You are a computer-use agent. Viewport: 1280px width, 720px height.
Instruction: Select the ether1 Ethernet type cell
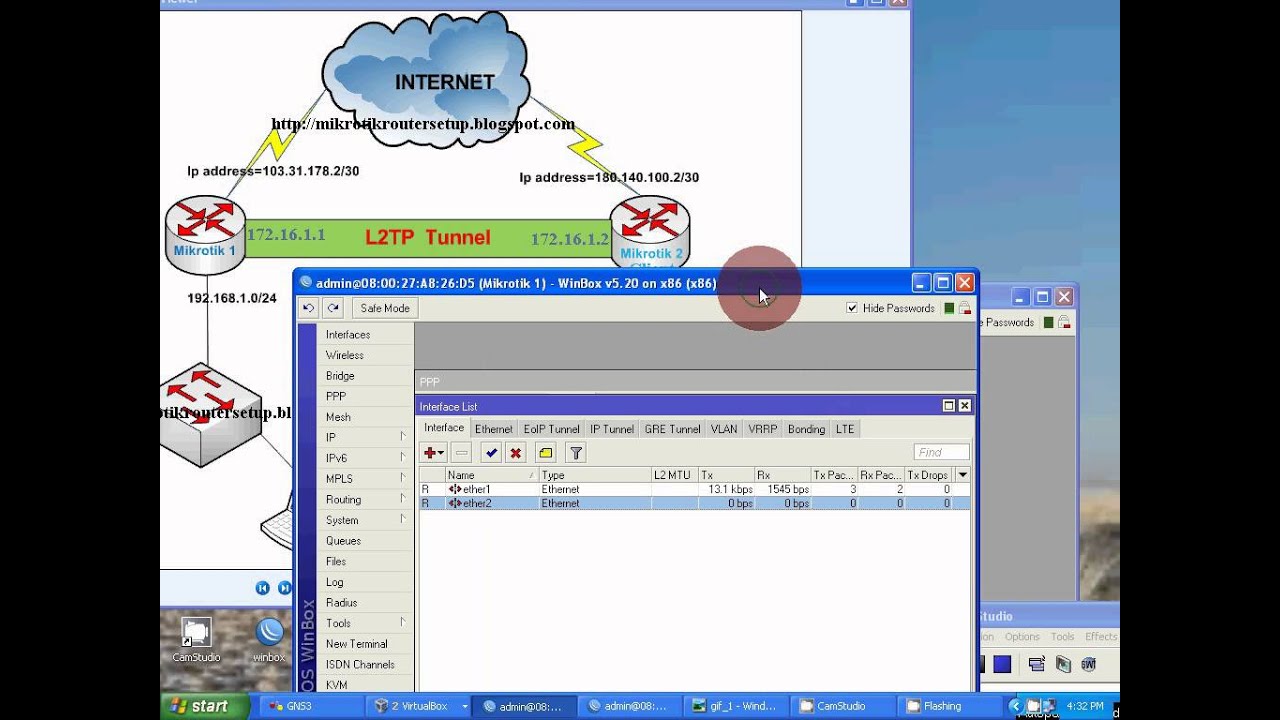click(x=594, y=489)
